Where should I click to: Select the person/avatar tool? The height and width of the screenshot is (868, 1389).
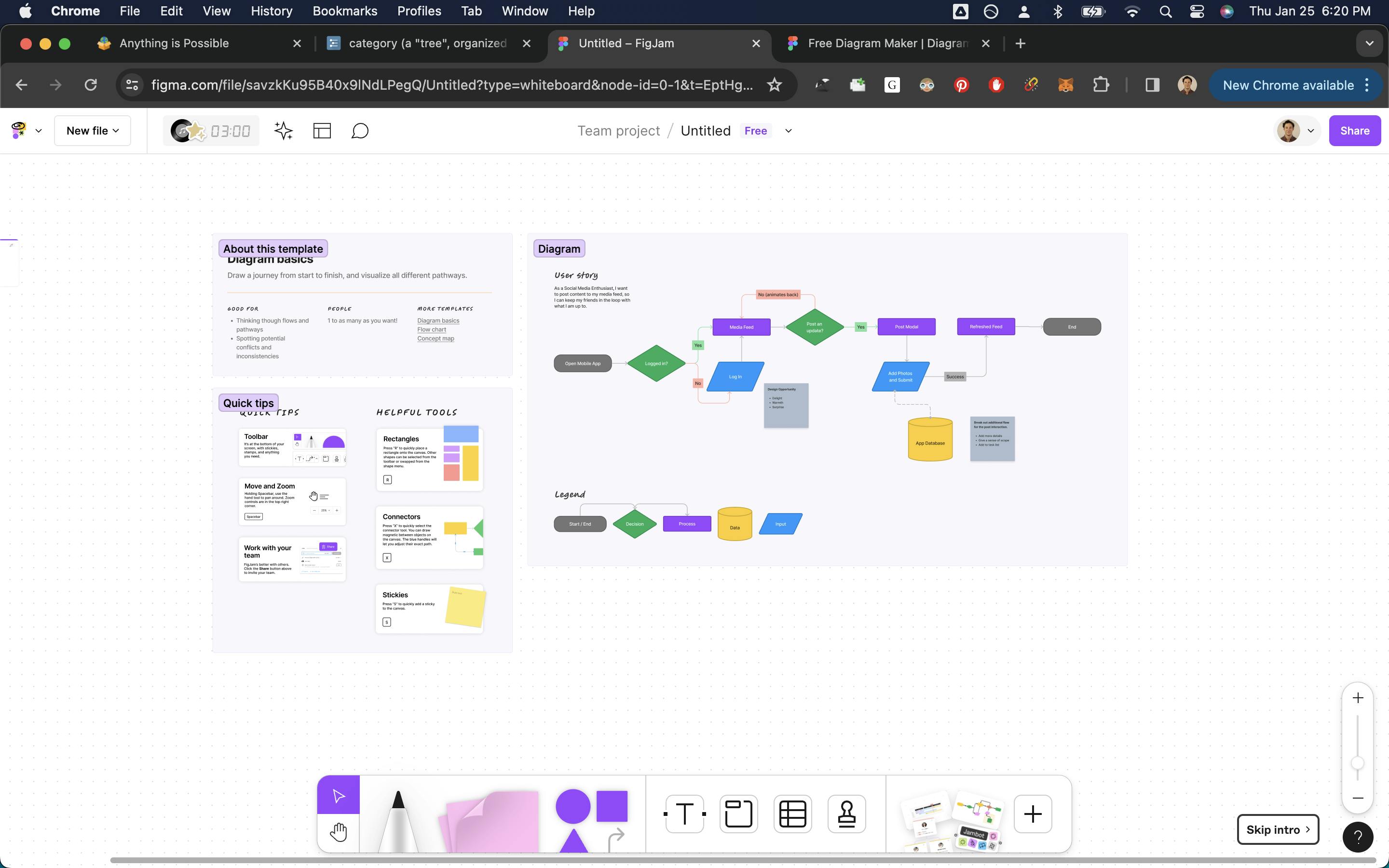click(846, 813)
